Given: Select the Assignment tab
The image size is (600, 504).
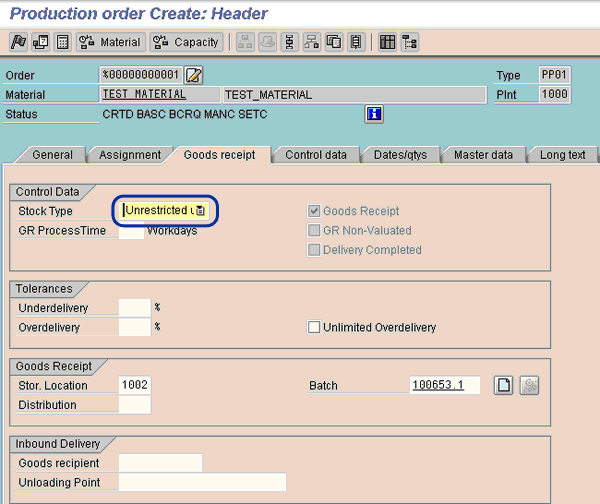Looking at the screenshot, I should [129, 155].
